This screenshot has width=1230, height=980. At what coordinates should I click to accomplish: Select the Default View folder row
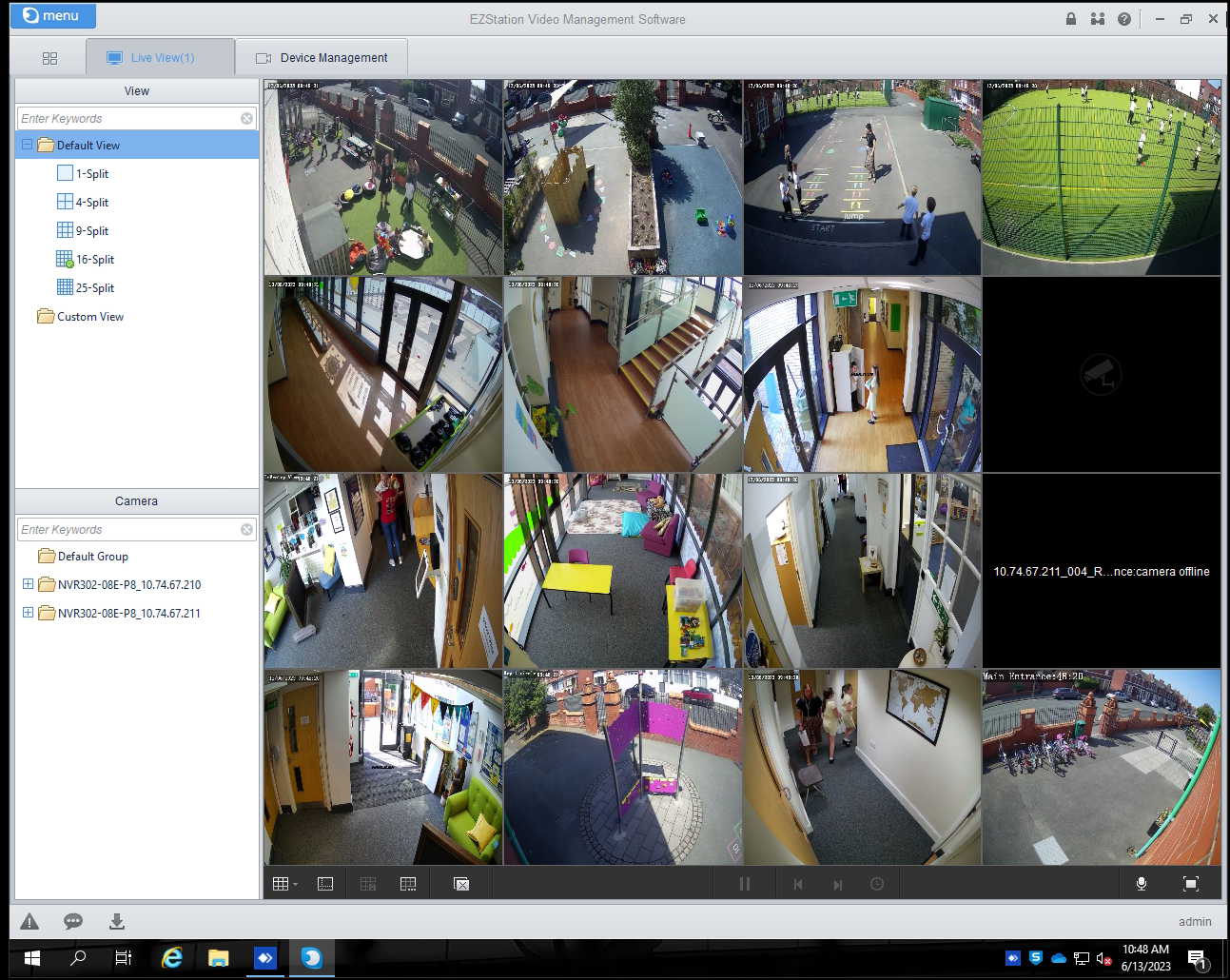tap(137, 145)
